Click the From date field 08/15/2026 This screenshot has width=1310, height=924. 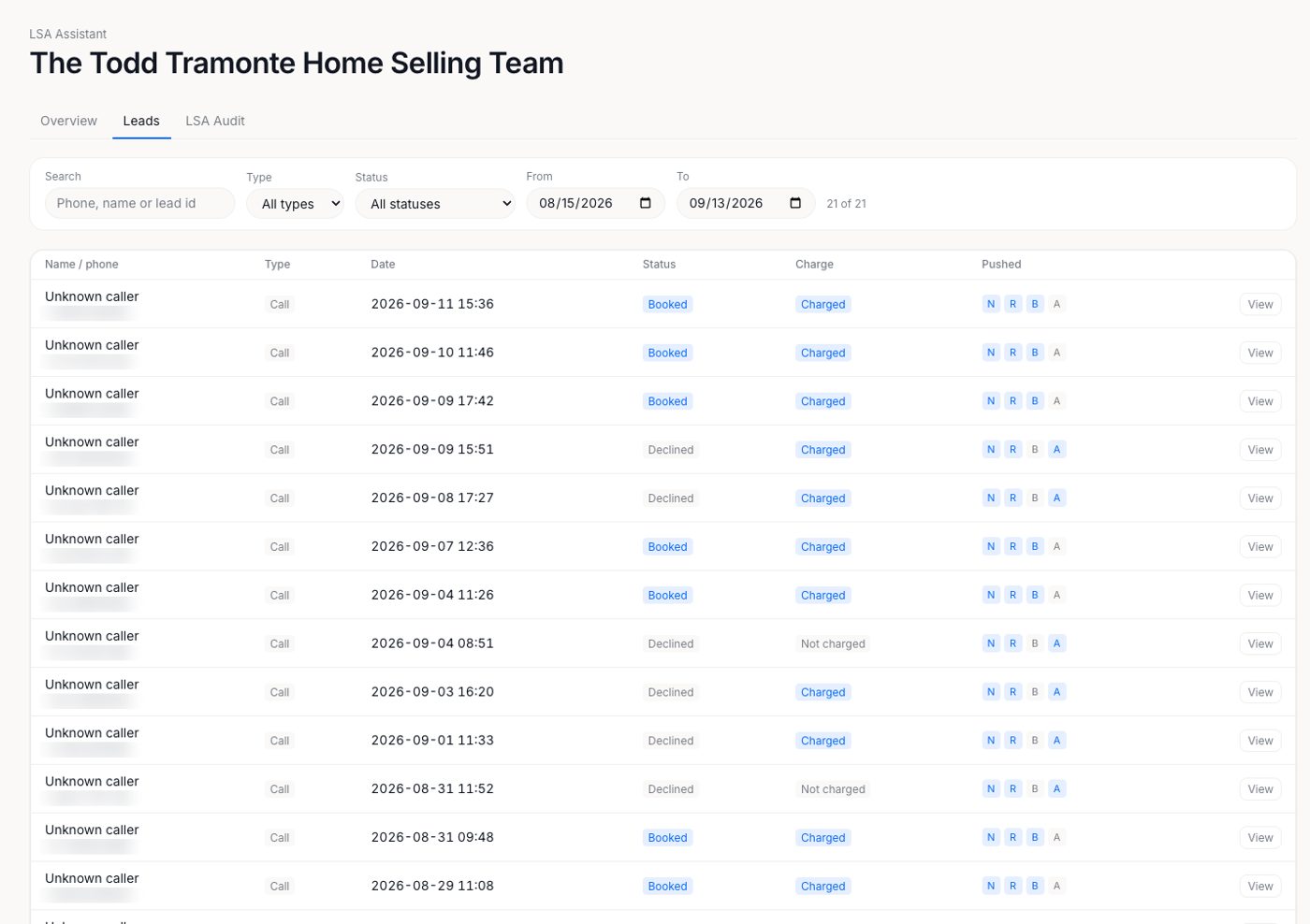595,203
